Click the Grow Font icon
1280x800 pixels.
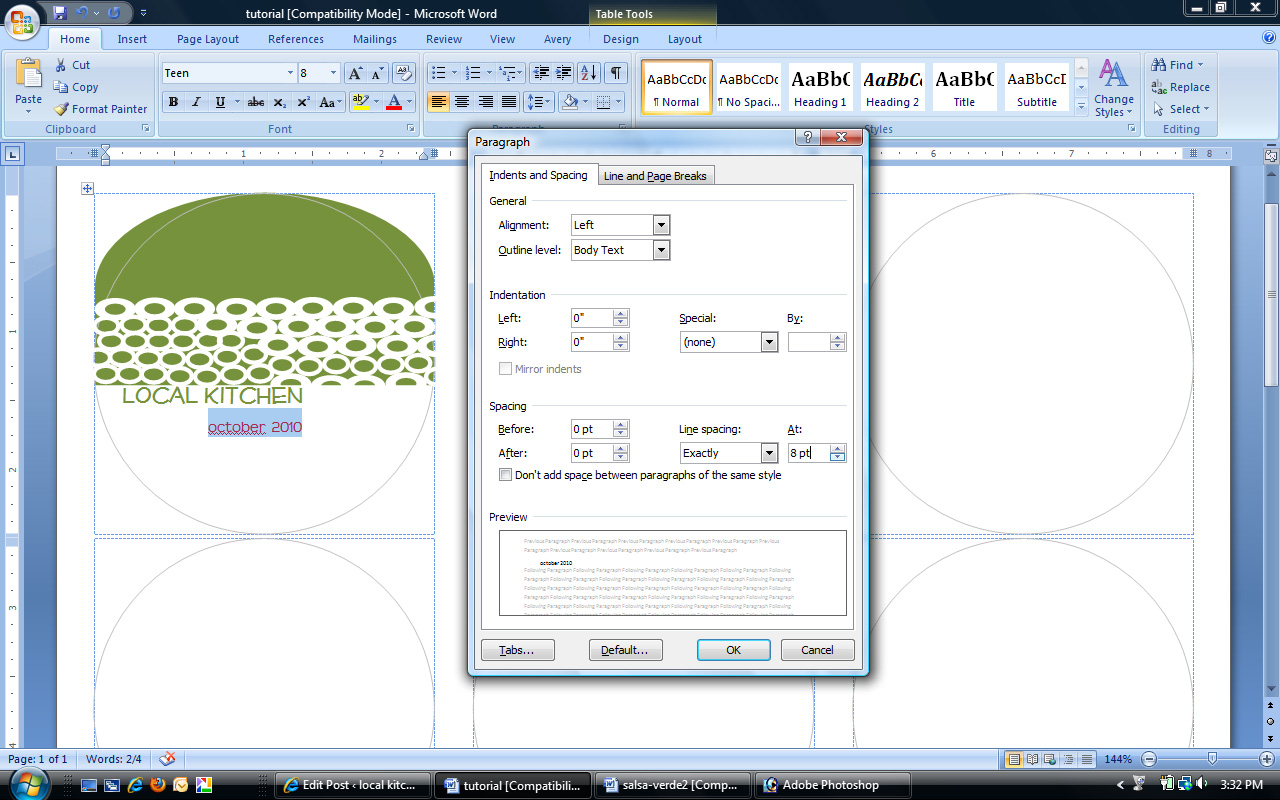[x=355, y=73]
